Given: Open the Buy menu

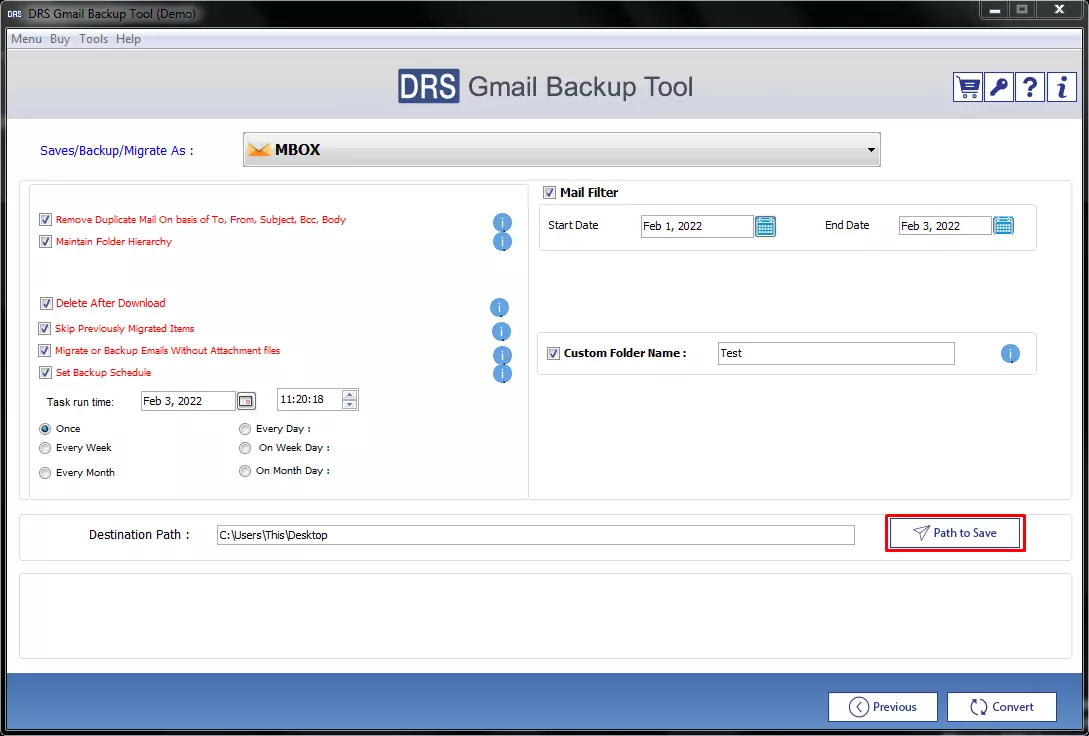Looking at the screenshot, I should pyautogui.click(x=60, y=39).
